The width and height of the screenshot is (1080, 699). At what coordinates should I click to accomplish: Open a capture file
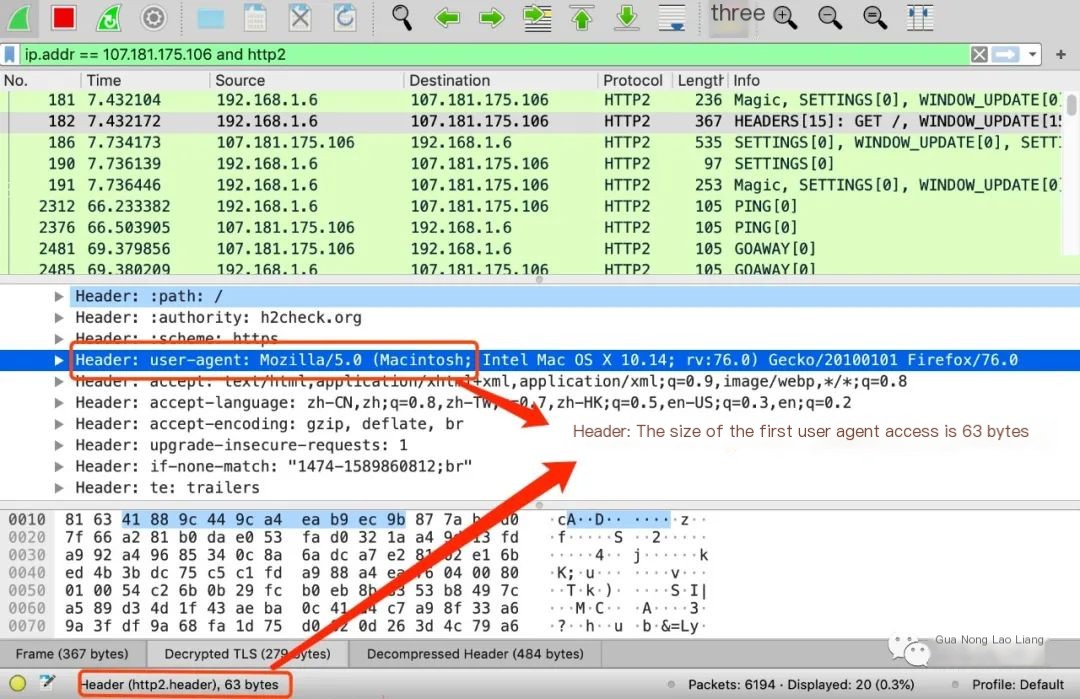(210, 18)
